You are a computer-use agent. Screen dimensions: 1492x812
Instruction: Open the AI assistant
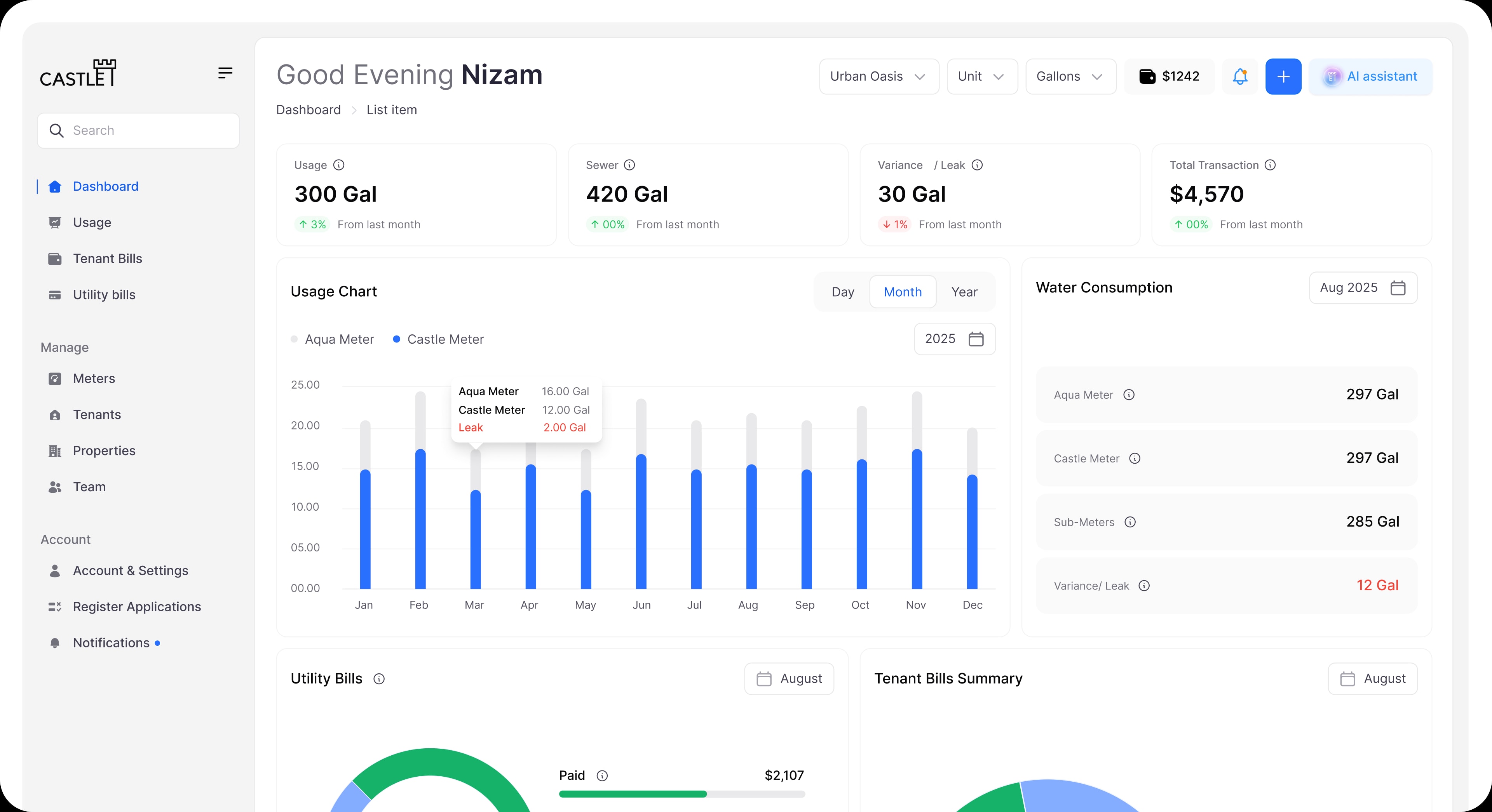pos(1370,77)
